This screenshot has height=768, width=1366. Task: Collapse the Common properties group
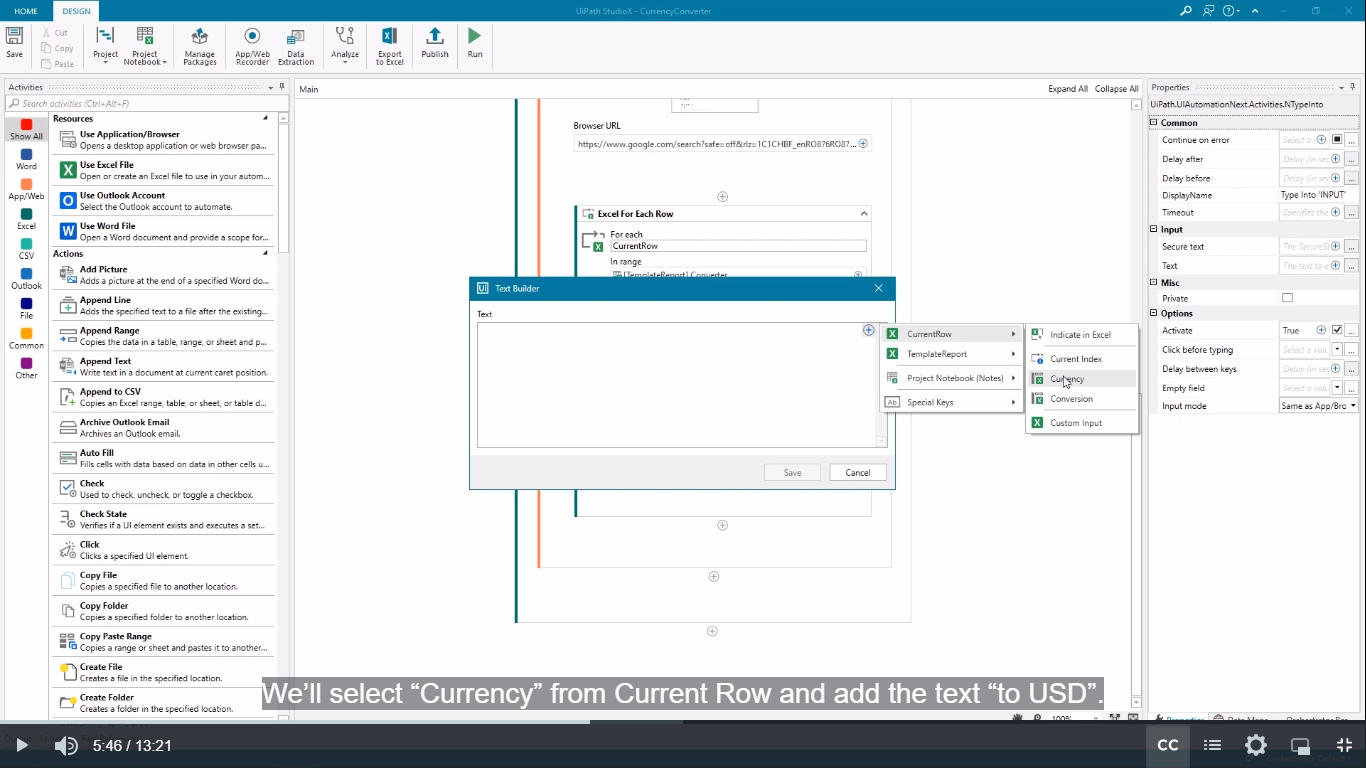1154,123
